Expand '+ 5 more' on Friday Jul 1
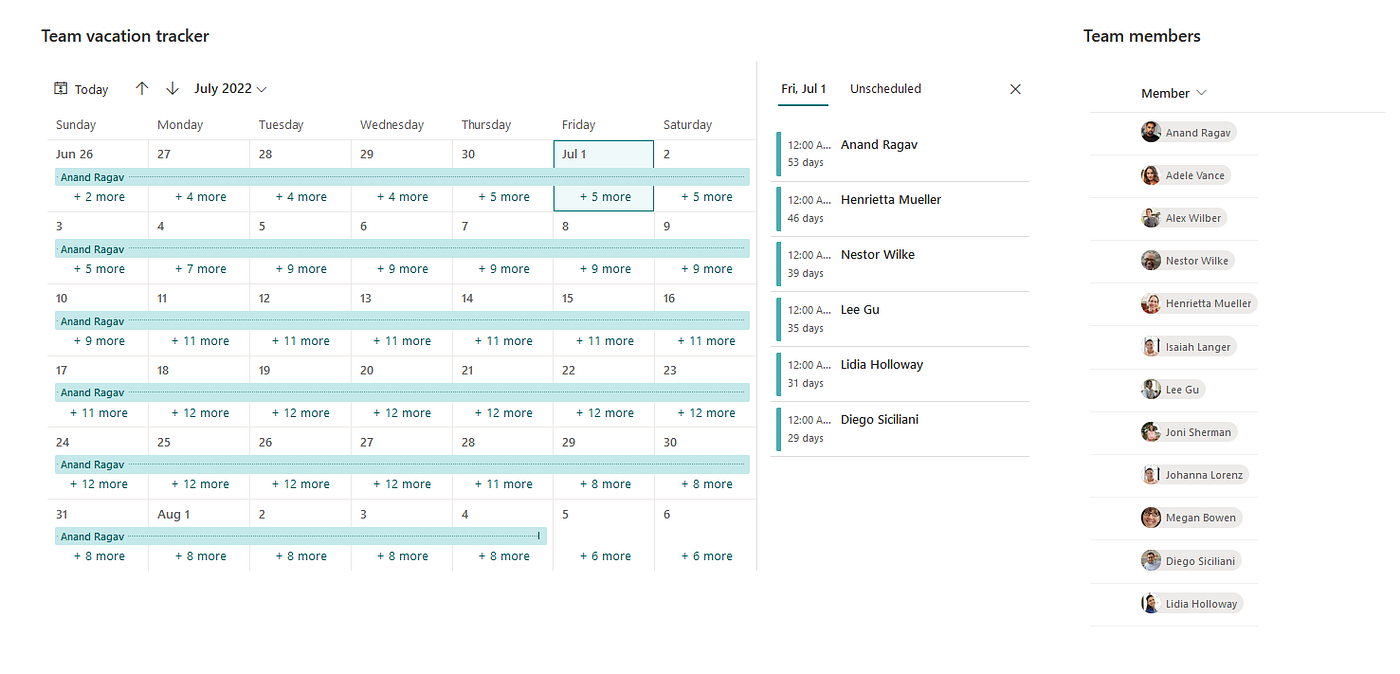 [x=605, y=197]
